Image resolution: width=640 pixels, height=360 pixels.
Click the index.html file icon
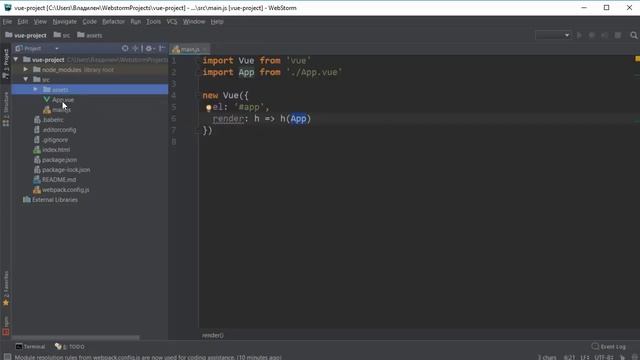(x=37, y=150)
